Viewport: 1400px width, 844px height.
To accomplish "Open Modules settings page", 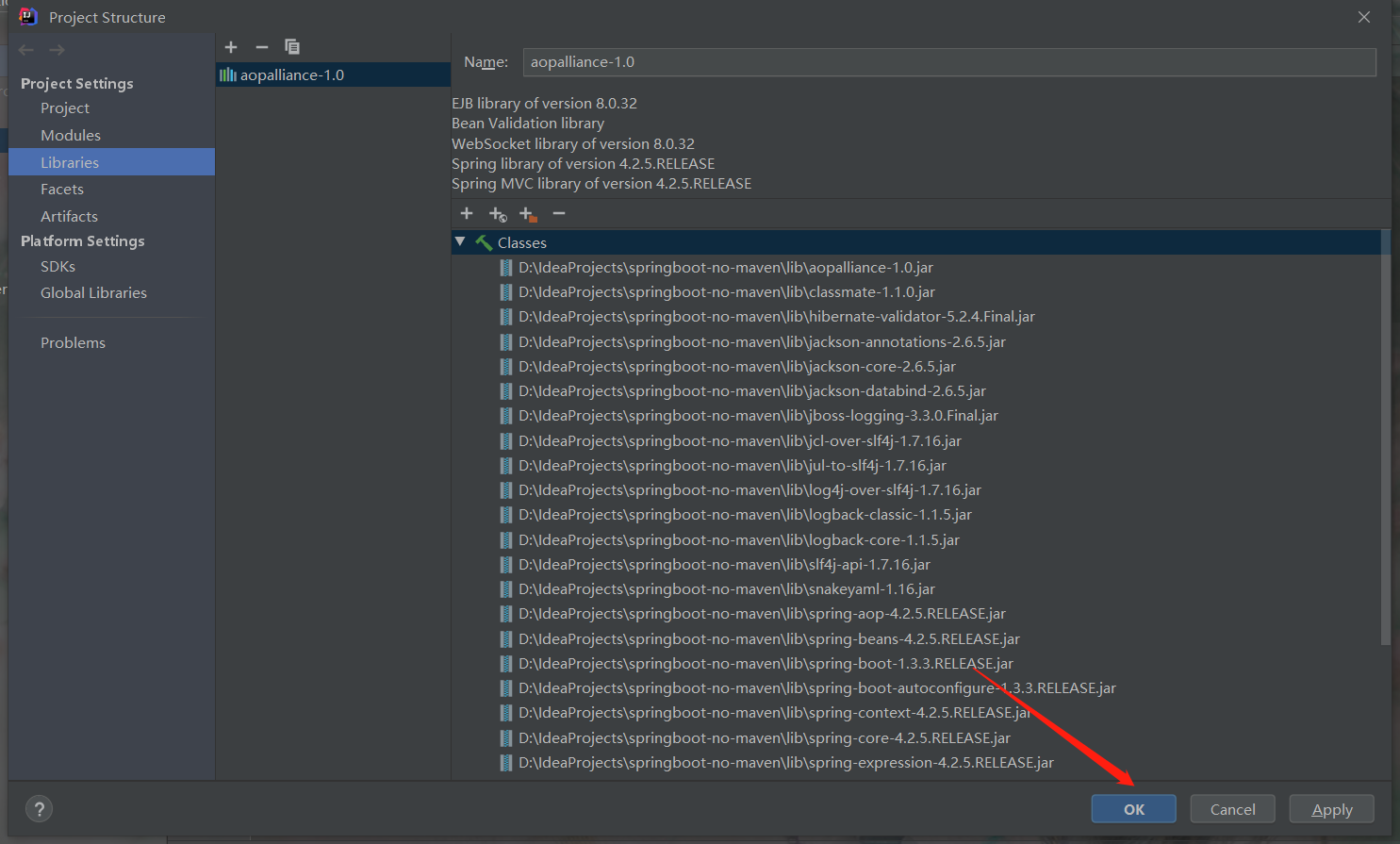I will [x=71, y=135].
